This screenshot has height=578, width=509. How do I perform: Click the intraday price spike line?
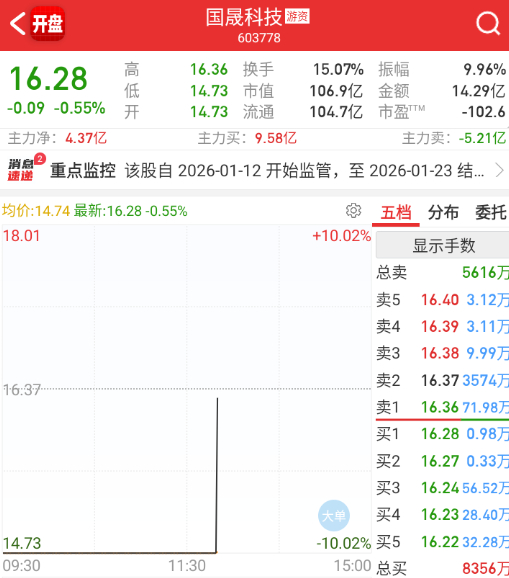pyautogui.click(x=217, y=475)
